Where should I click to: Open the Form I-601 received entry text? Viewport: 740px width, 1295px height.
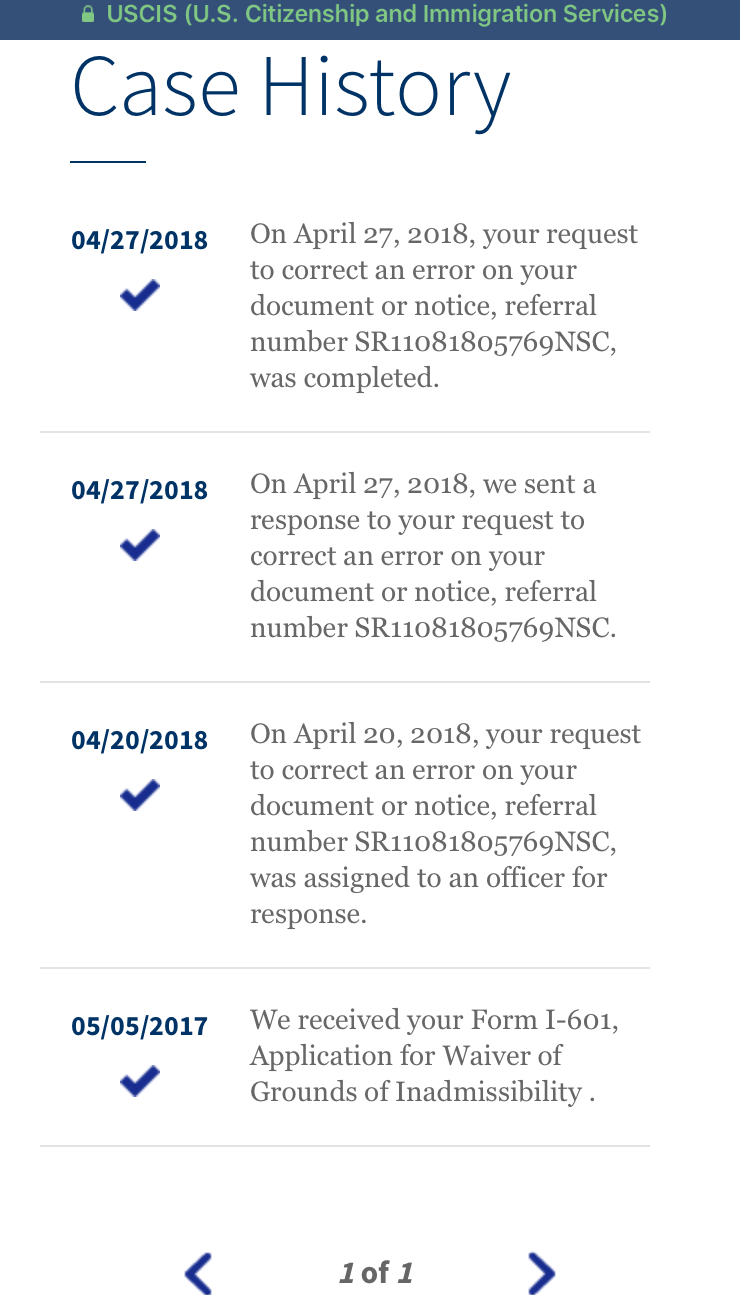click(434, 1056)
